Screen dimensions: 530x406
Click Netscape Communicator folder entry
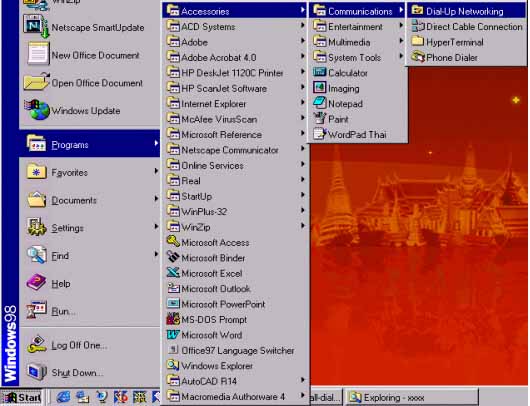tap(235, 150)
